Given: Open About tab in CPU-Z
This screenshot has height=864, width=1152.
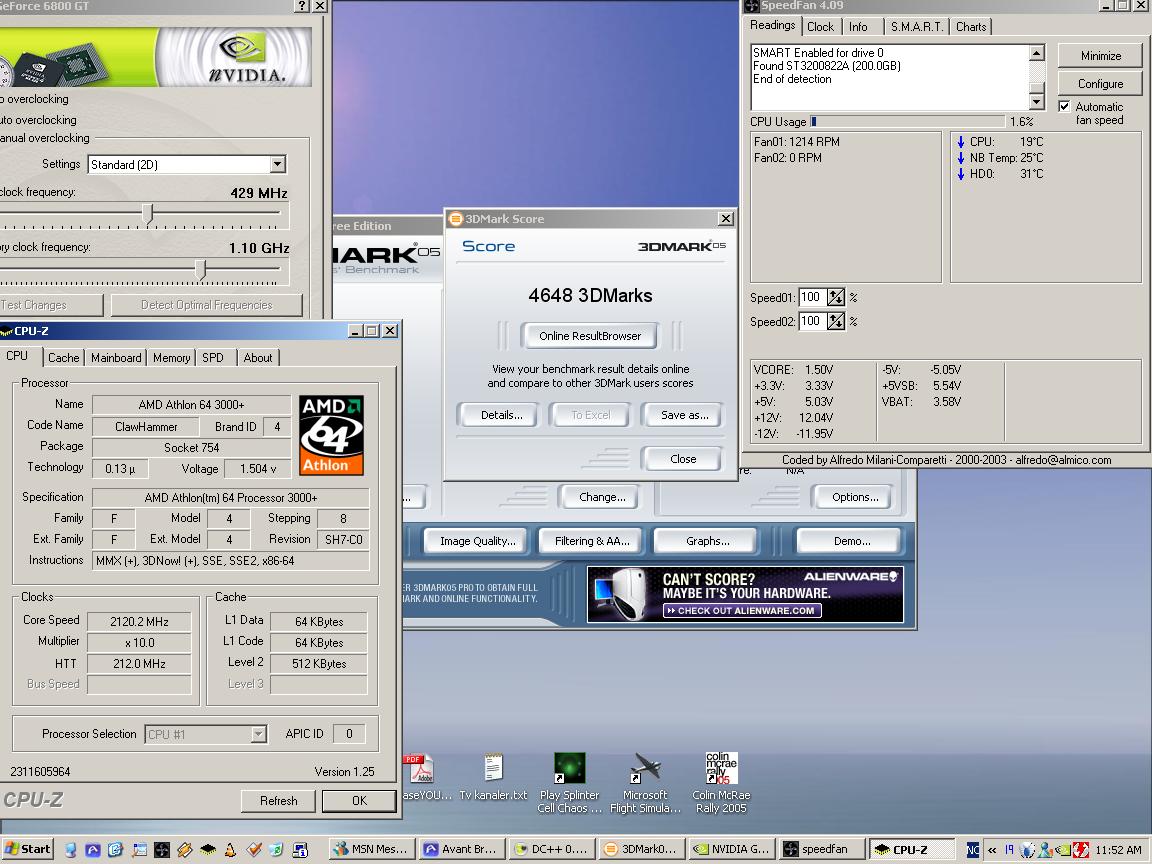Looking at the screenshot, I should [258, 358].
